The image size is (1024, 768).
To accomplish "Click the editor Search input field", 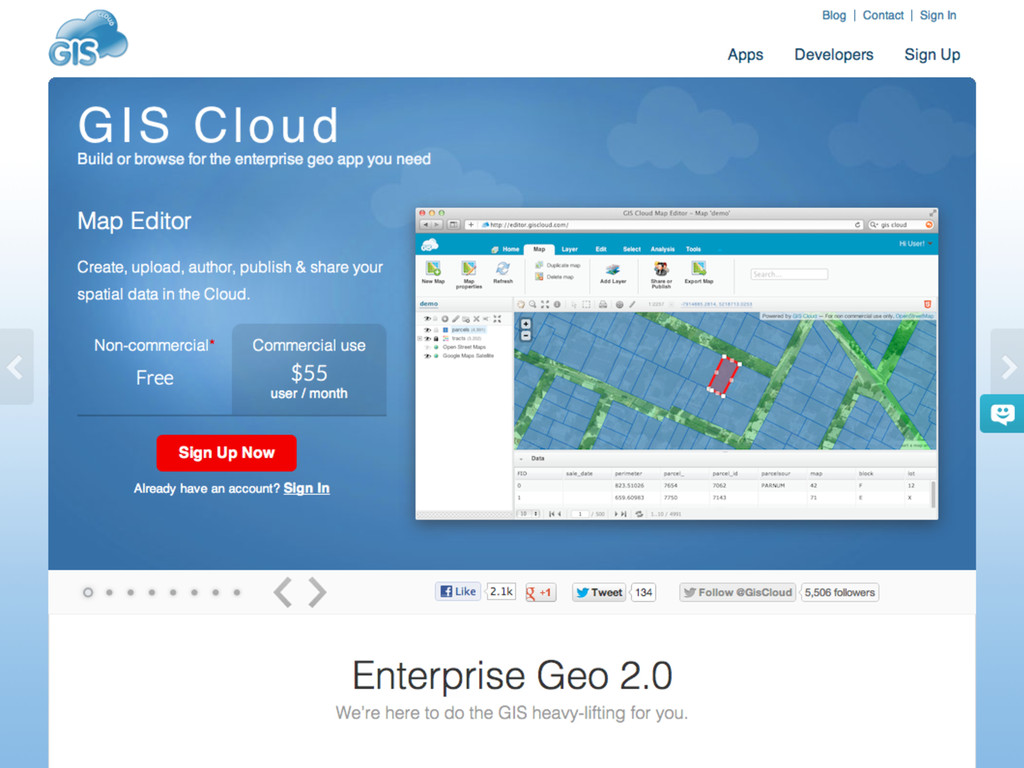I will point(789,274).
